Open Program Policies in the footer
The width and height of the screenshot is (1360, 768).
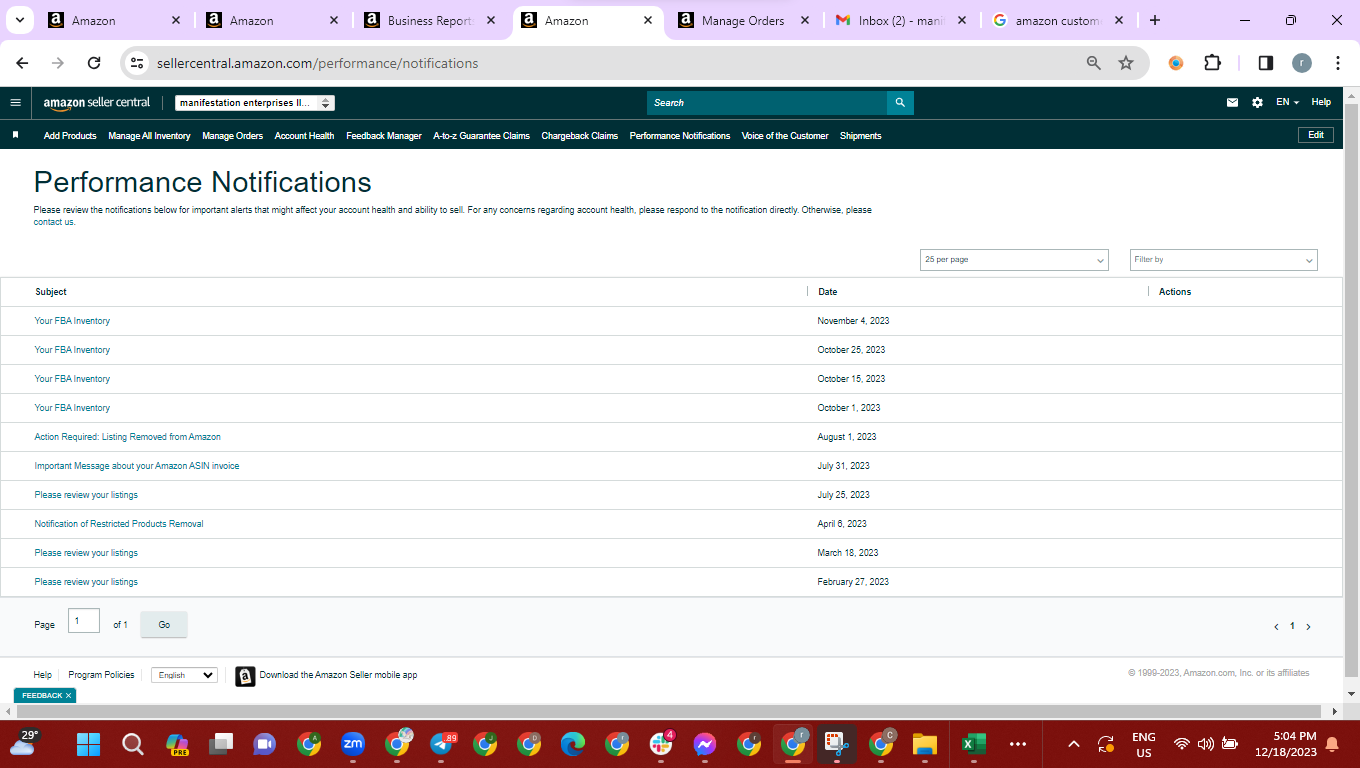pyautogui.click(x=101, y=675)
